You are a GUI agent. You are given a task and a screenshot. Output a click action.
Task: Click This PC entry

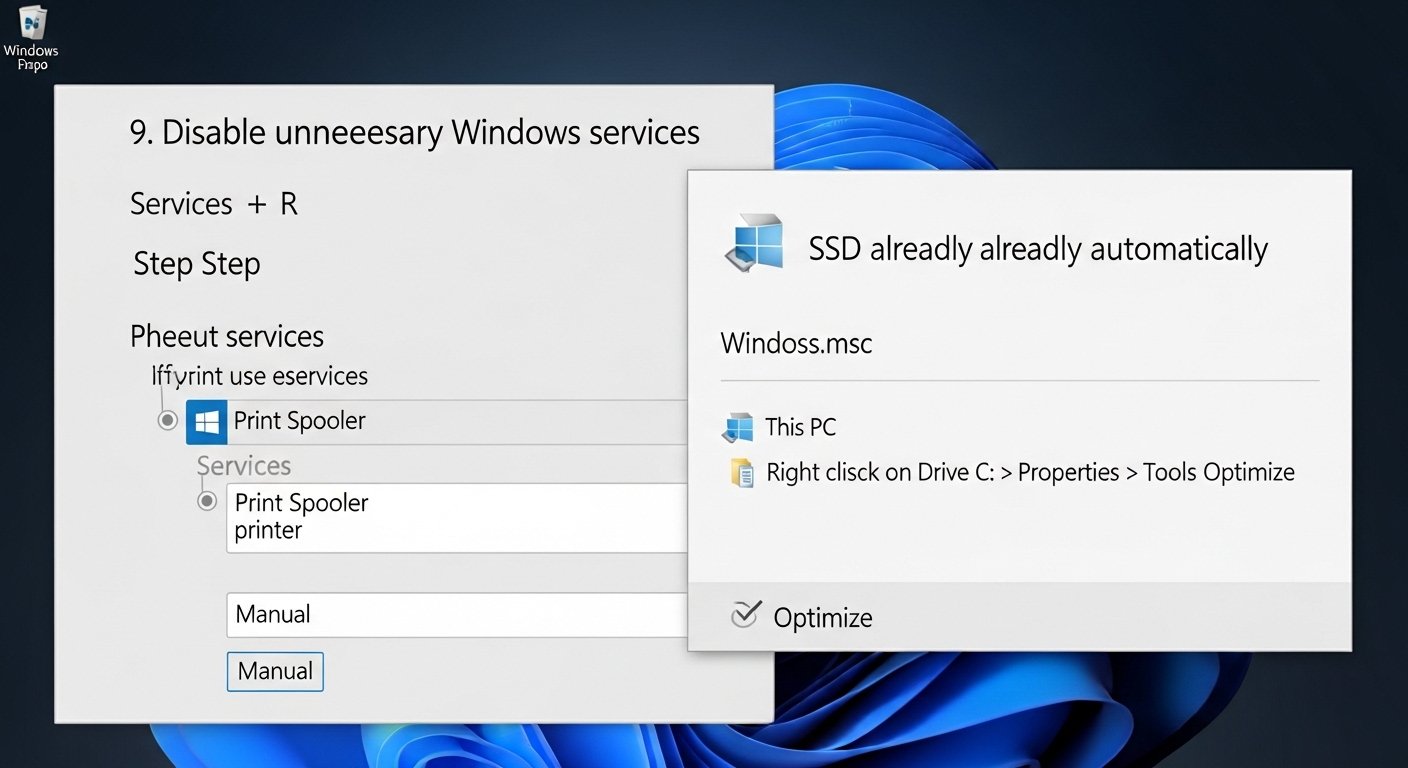point(779,428)
